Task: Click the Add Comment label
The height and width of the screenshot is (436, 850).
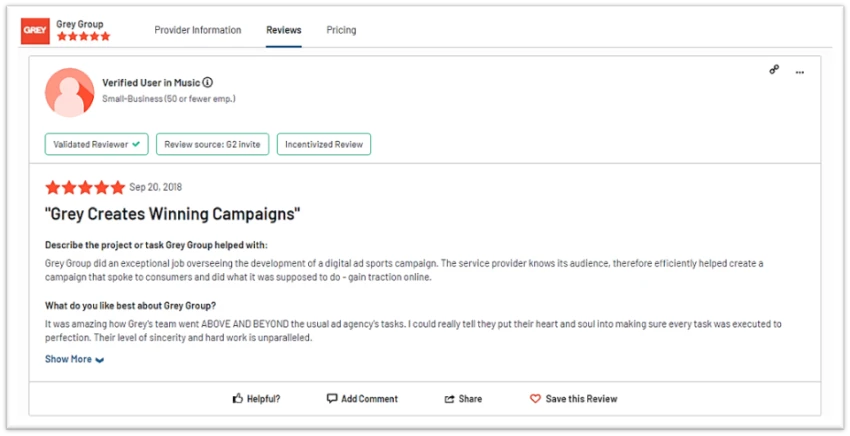Action: tap(370, 399)
